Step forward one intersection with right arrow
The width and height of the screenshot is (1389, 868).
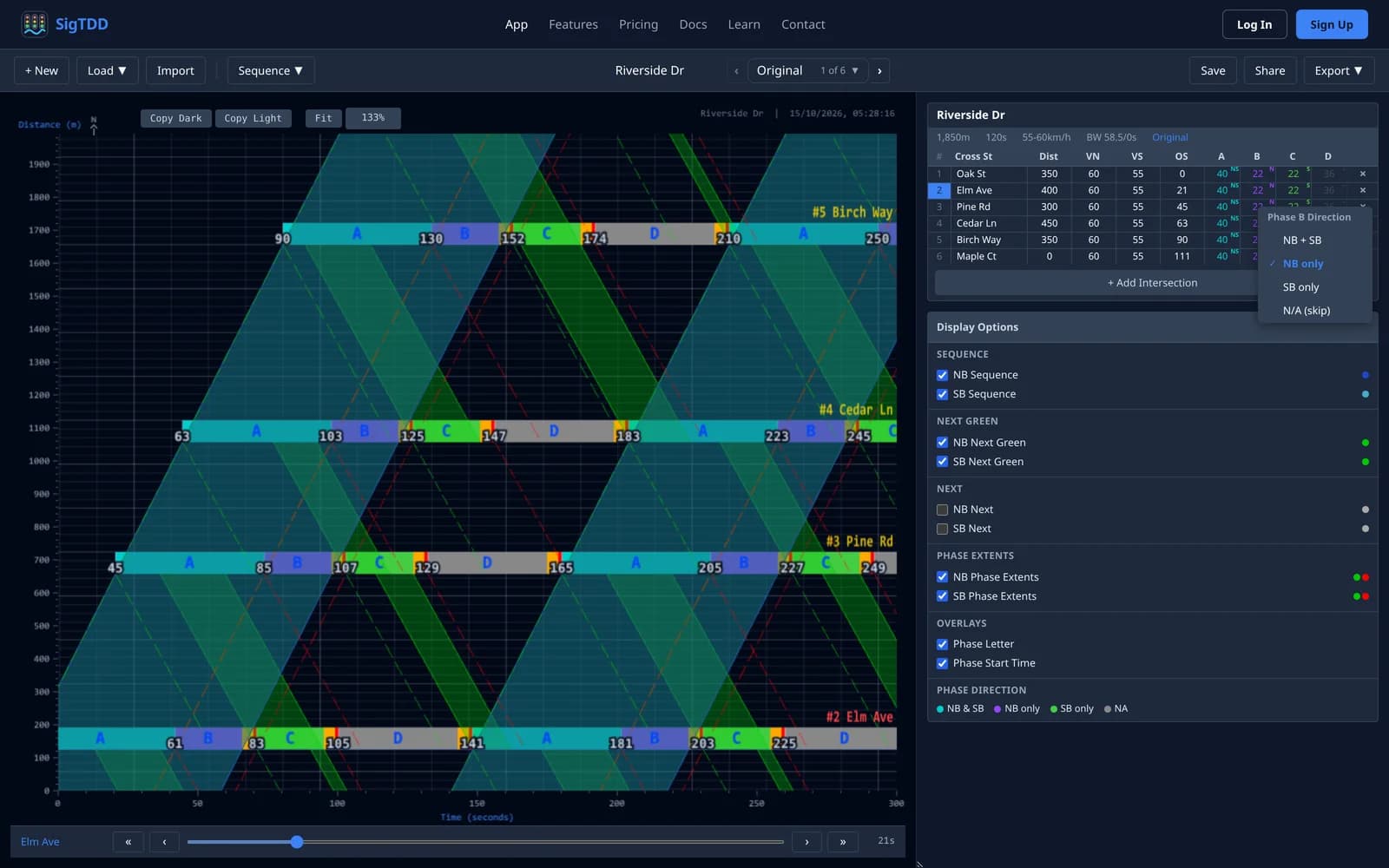[806, 841]
